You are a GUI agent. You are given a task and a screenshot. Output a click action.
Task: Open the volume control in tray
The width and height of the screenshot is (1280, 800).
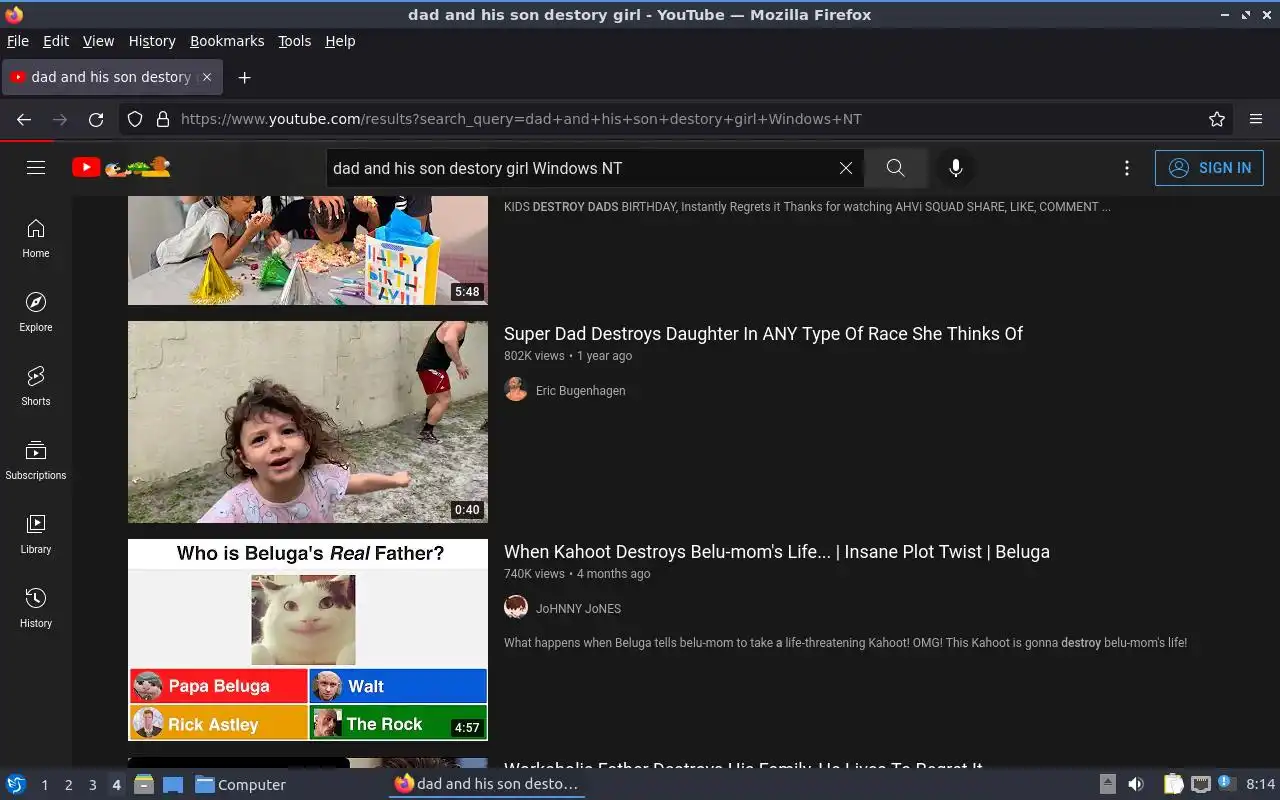point(1136,784)
